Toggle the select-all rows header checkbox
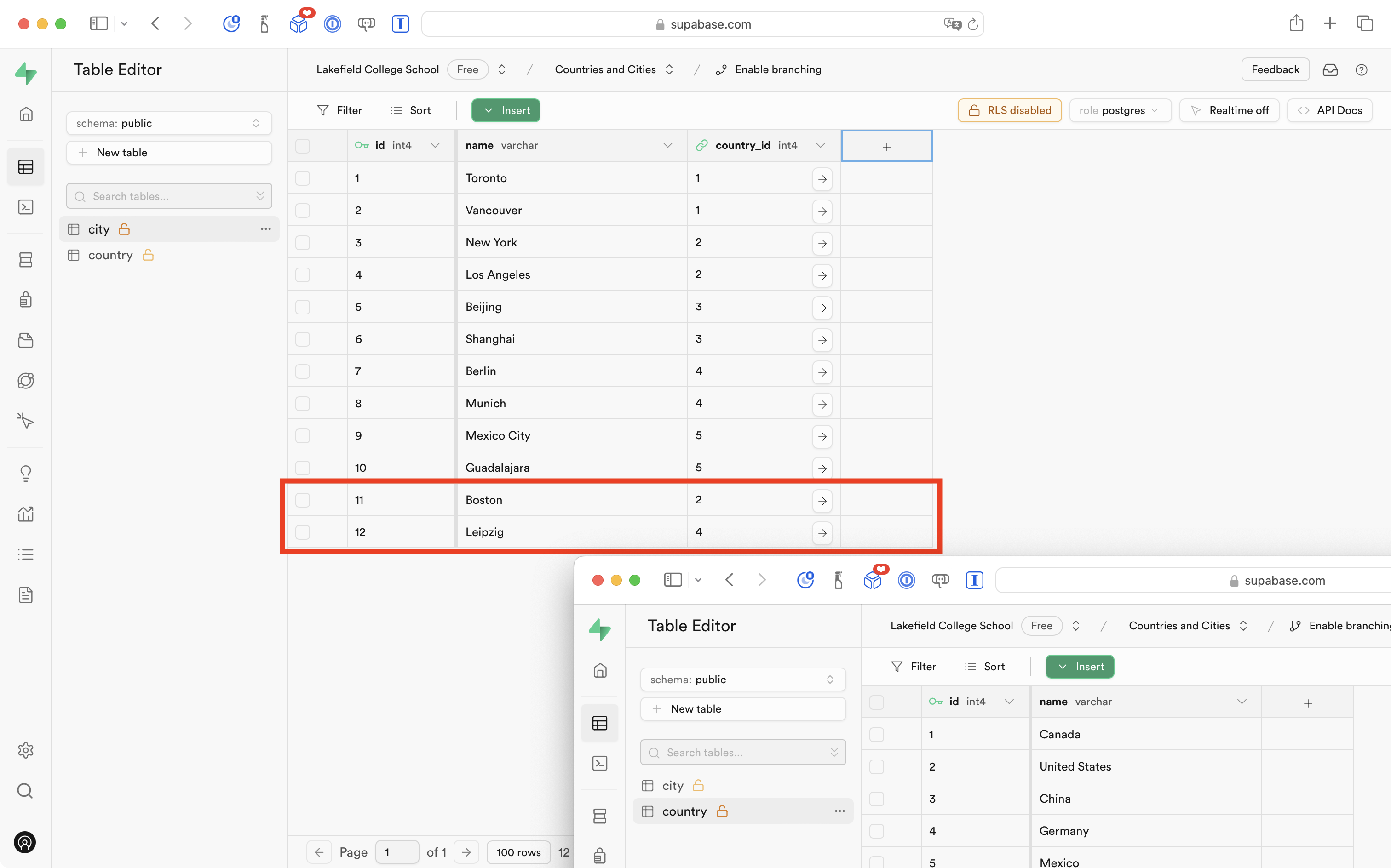This screenshot has height=868, width=1391. (x=303, y=146)
